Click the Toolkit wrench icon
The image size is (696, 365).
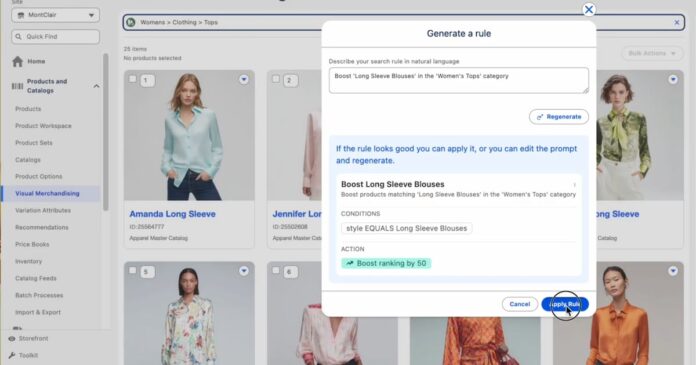pyautogui.click(x=12, y=355)
